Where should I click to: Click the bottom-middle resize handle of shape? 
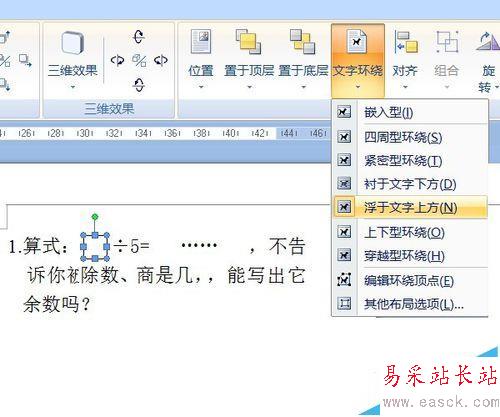(x=95, y=258)
